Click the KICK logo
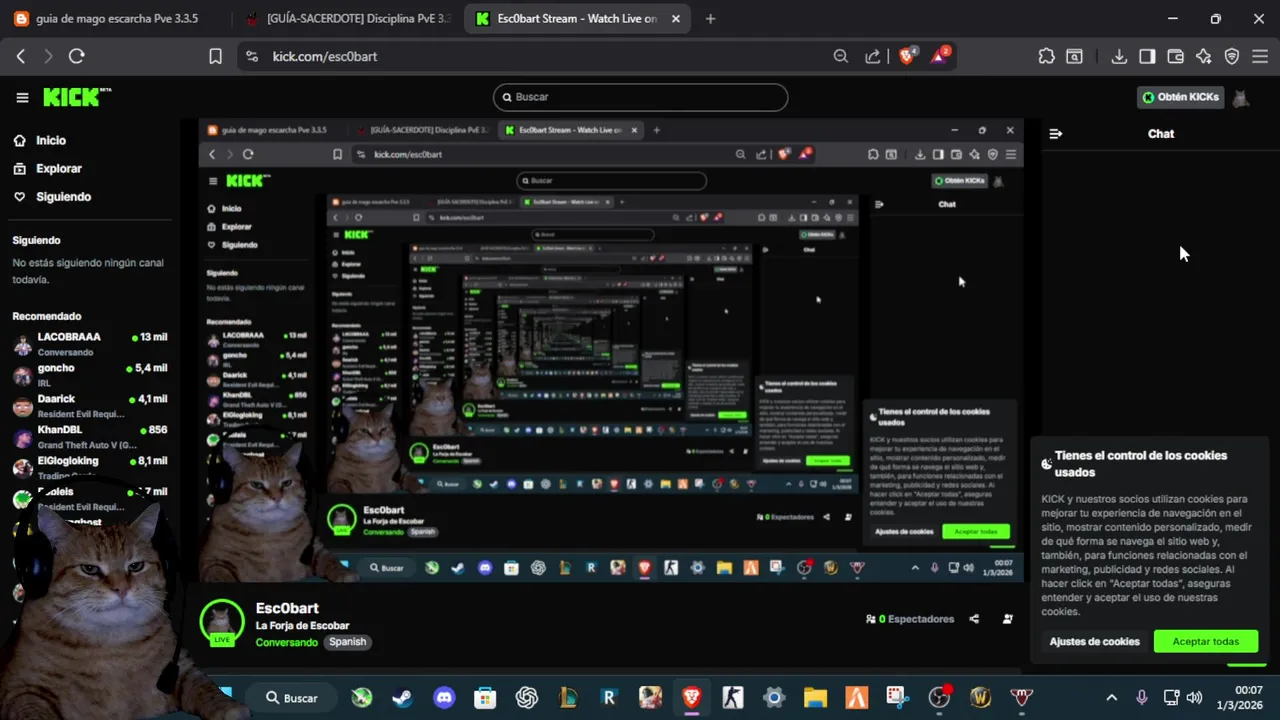Viewport: 1280px width, 720px height. pyautogui.click(x=76, y=97)
